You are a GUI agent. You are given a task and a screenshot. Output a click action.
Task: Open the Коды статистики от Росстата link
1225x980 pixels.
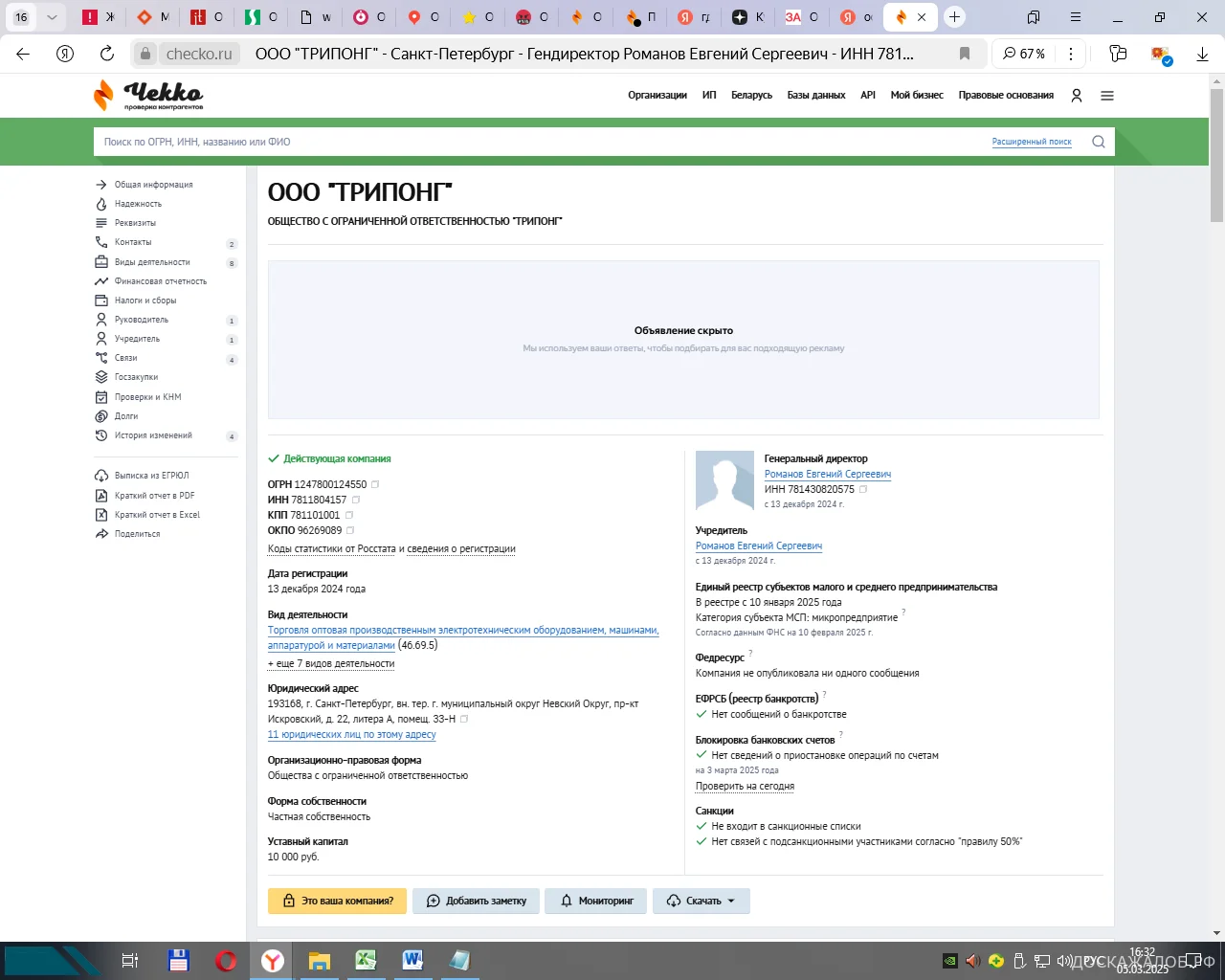(331, 548)
